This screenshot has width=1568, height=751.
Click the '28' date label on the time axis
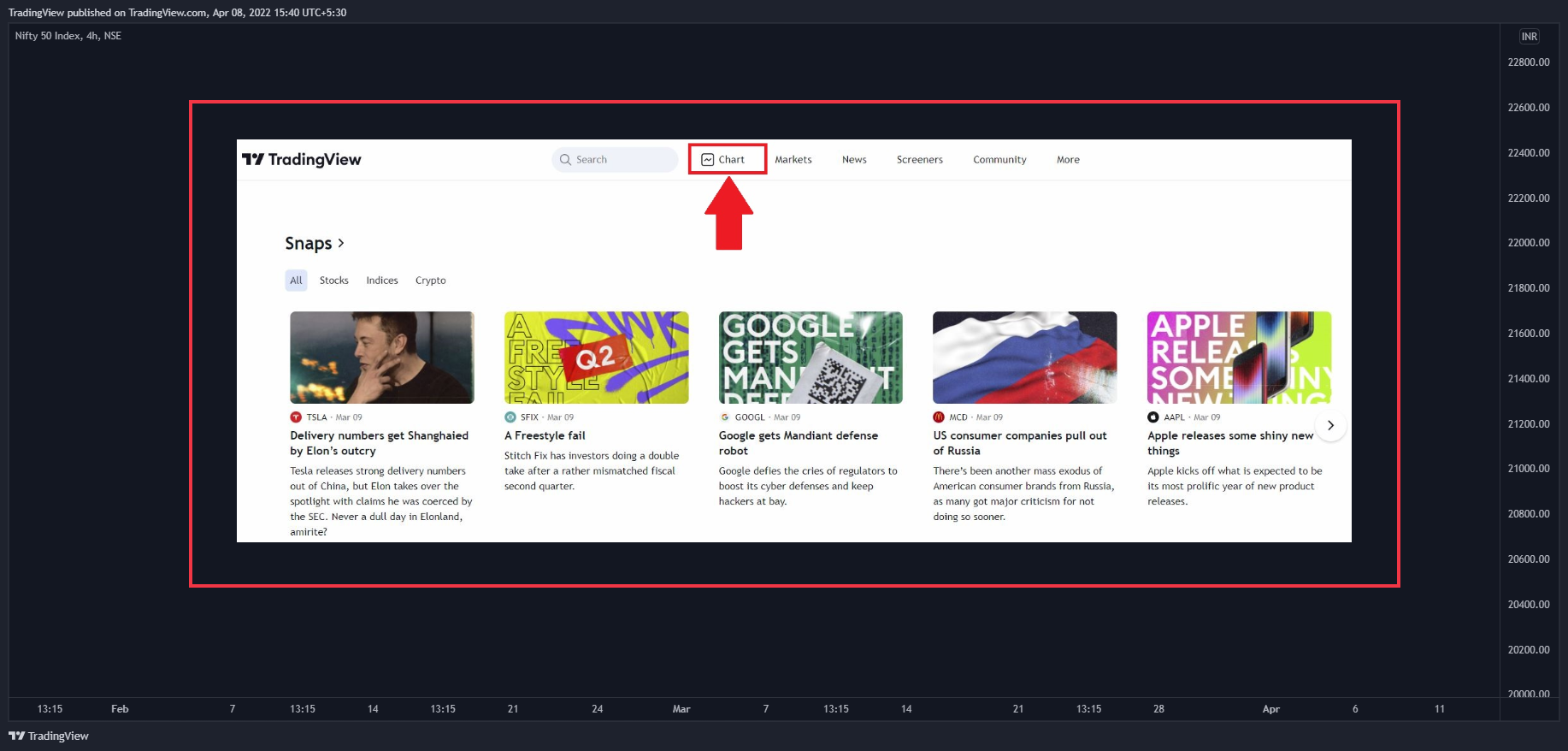(1158, 709)
